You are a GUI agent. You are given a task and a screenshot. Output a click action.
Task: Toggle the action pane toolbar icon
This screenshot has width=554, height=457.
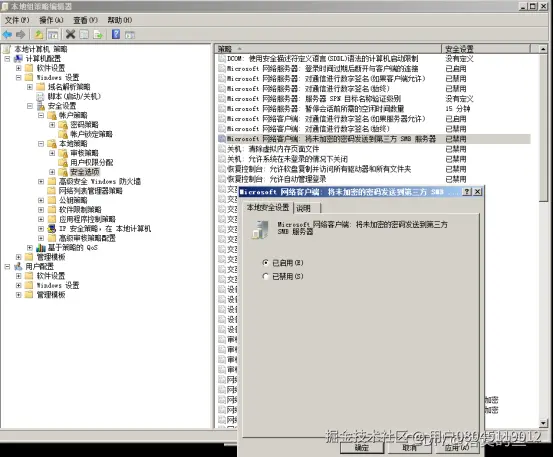coord(130,35)
